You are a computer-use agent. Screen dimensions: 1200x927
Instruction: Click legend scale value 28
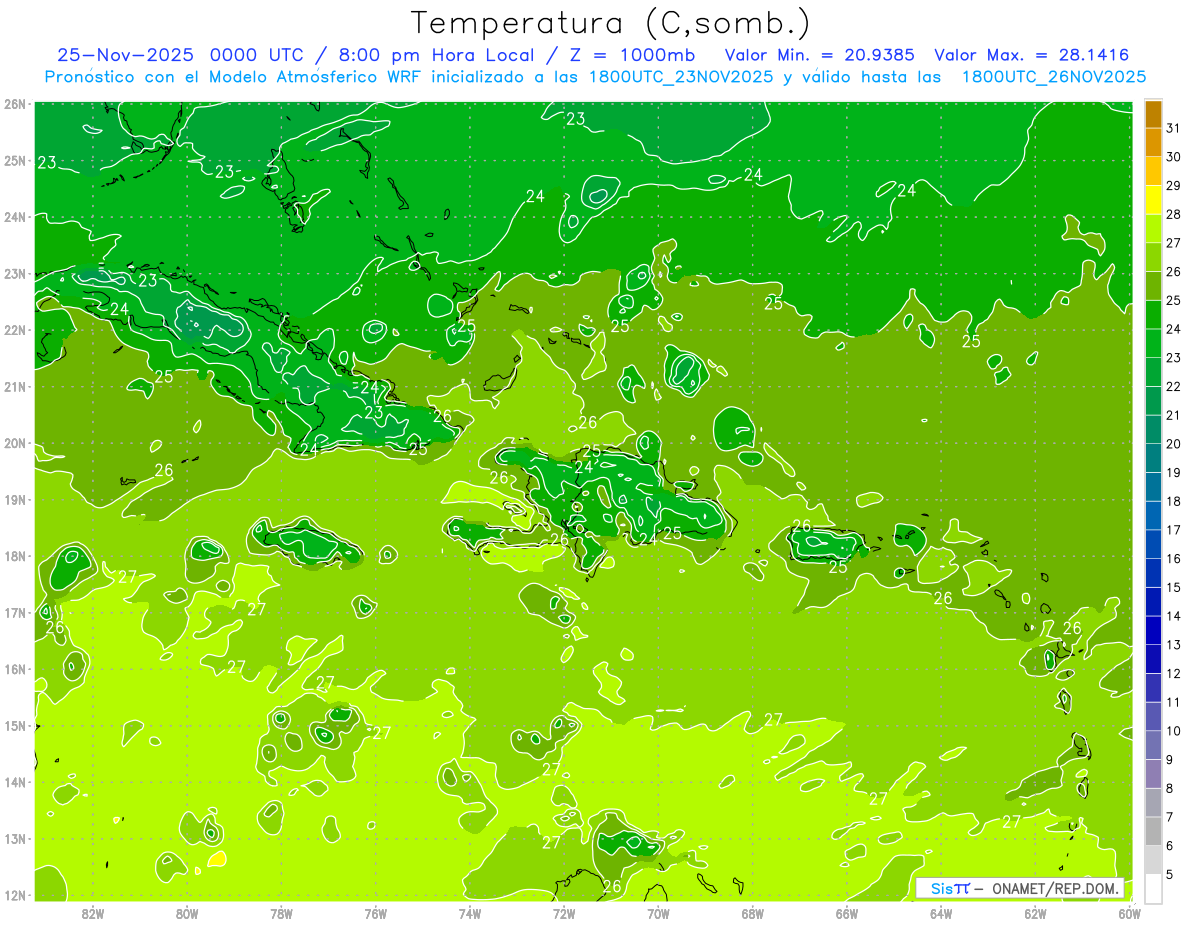pyautogui.click(x=1174, y=214)
